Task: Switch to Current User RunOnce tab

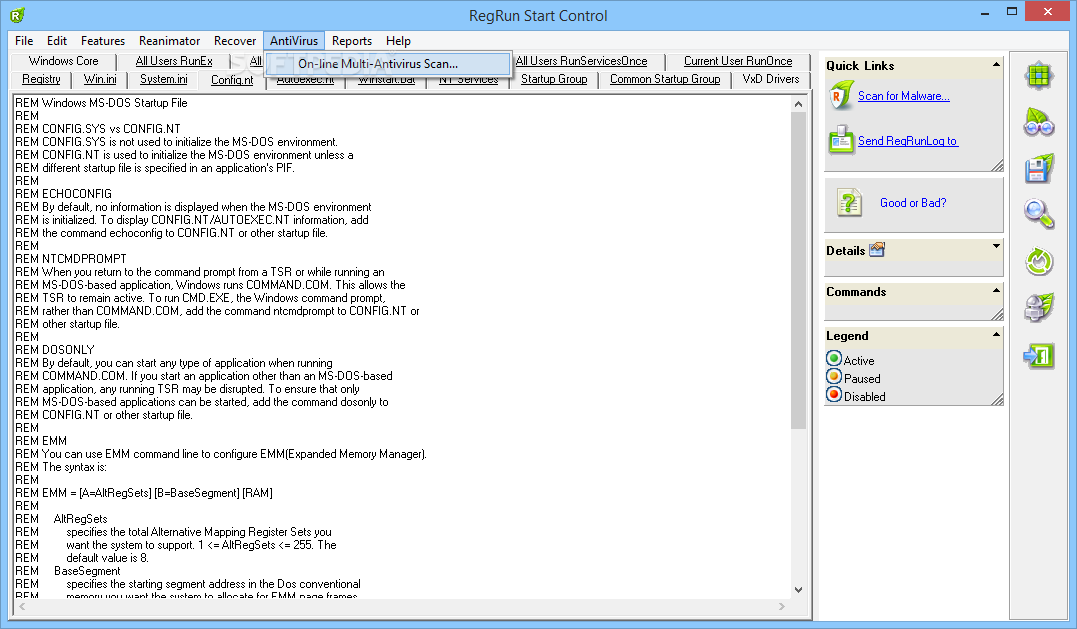Action: tap(738, 61)
